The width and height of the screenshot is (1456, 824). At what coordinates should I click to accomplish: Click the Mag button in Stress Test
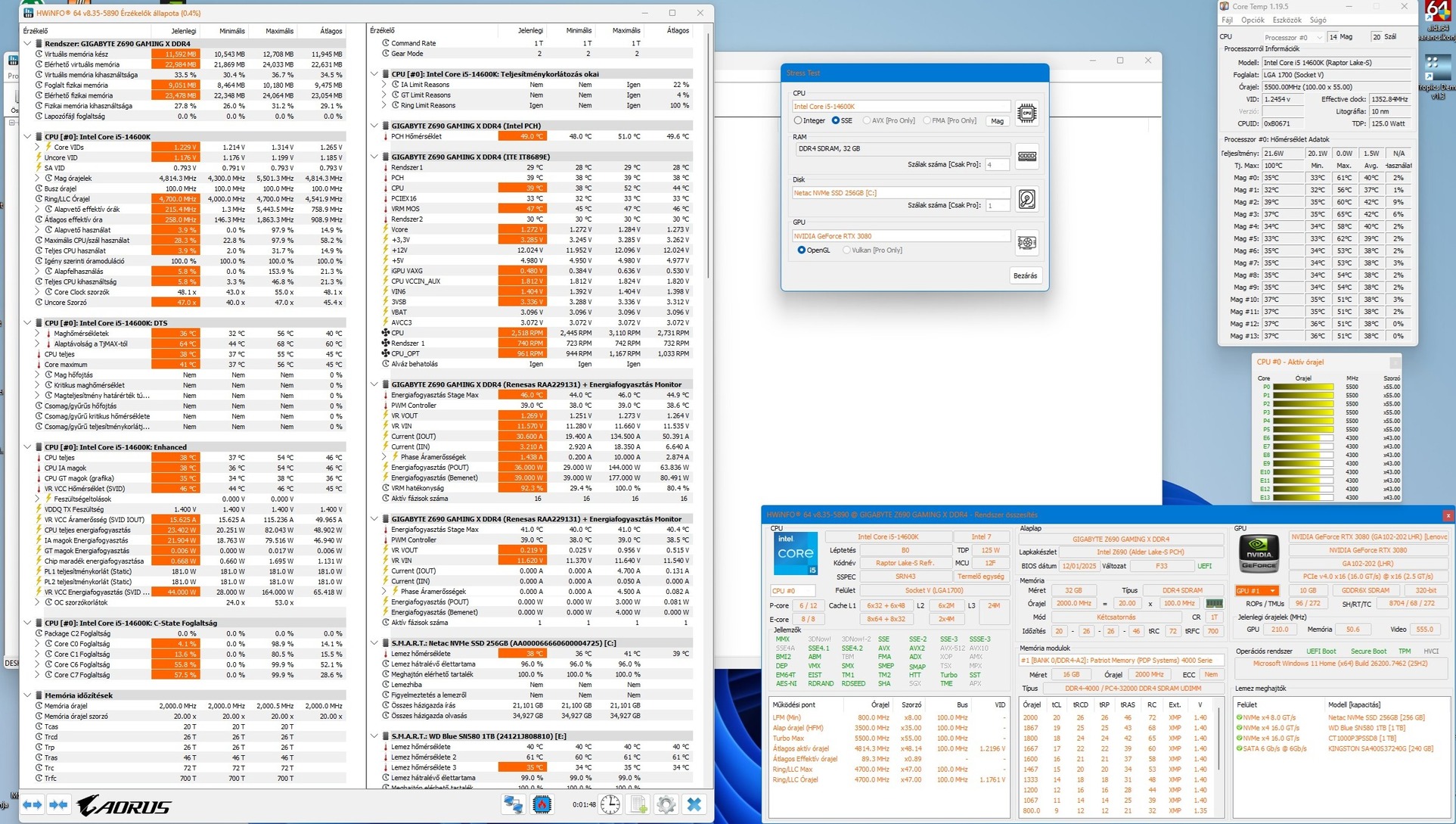[997, 121]
